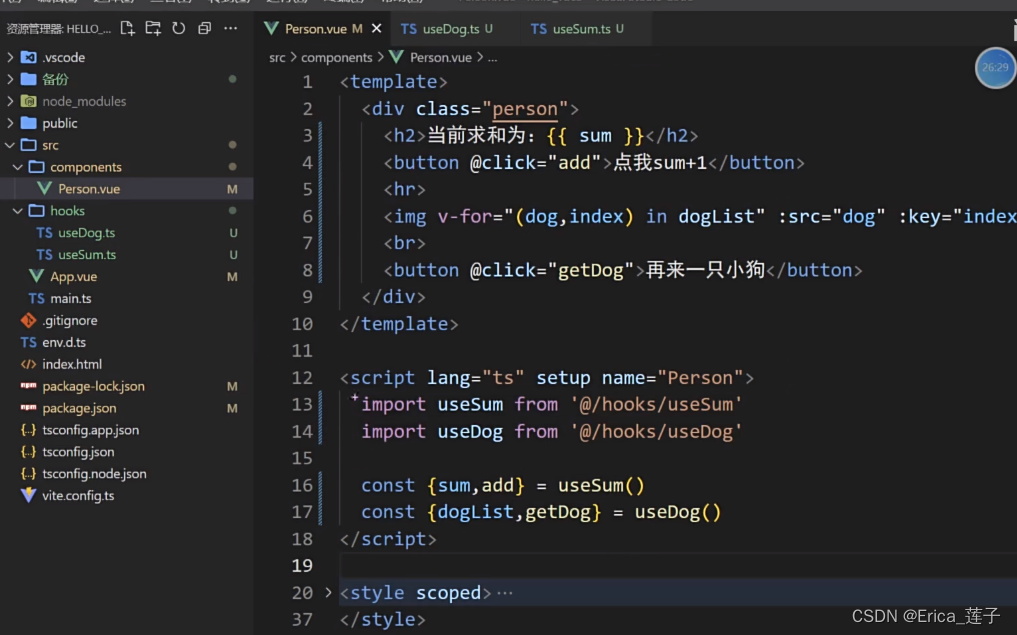Click the Vue icon beside App.vue
1017x635 pixels.
tap(37, 276)
